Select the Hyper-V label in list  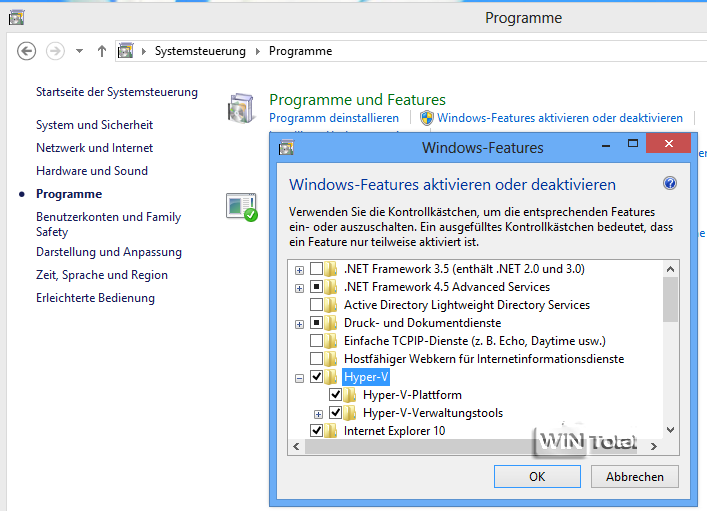[x=366, y=377]
